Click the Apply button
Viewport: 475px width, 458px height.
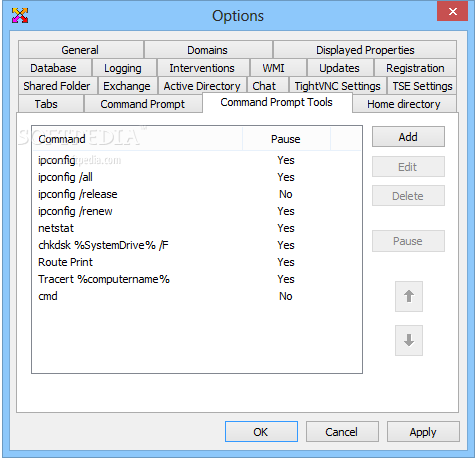point(423,432)
